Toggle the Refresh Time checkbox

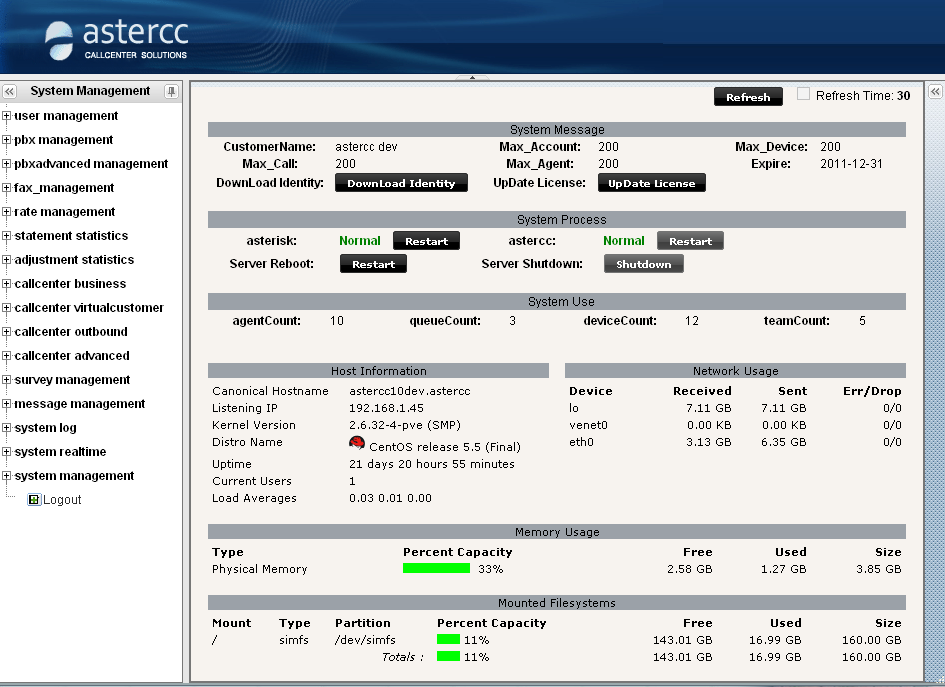pyautogui.click(x=803, y=94)
